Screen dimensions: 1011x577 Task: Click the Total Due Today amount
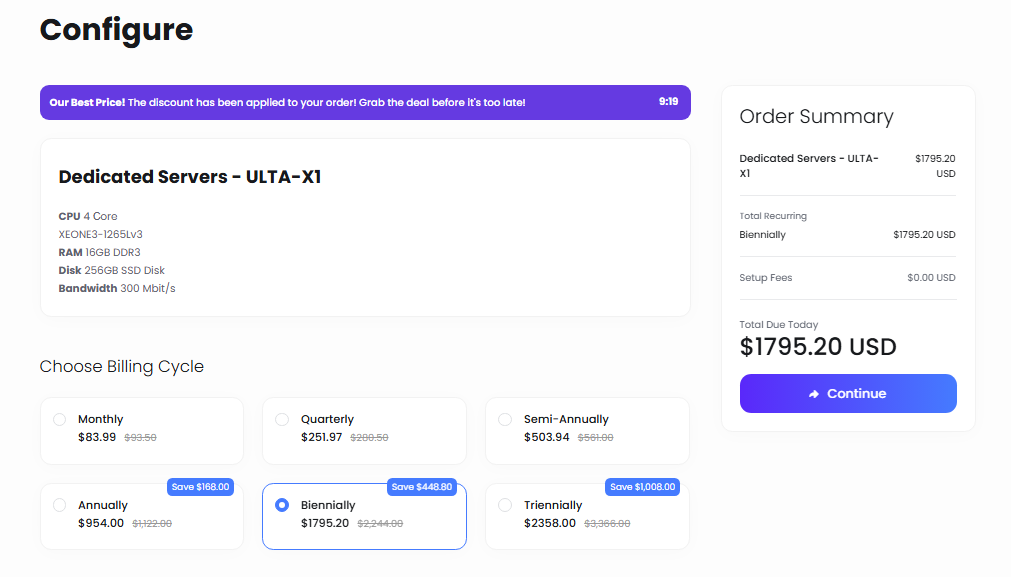point(818,347)
